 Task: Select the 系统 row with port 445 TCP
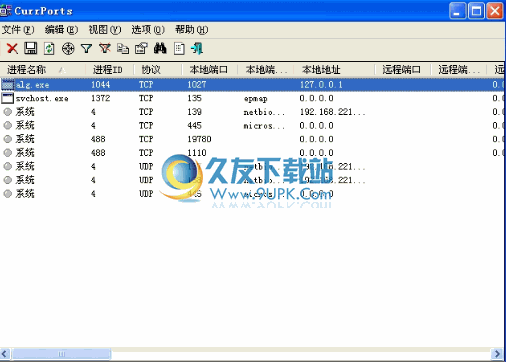pos(252,126)
